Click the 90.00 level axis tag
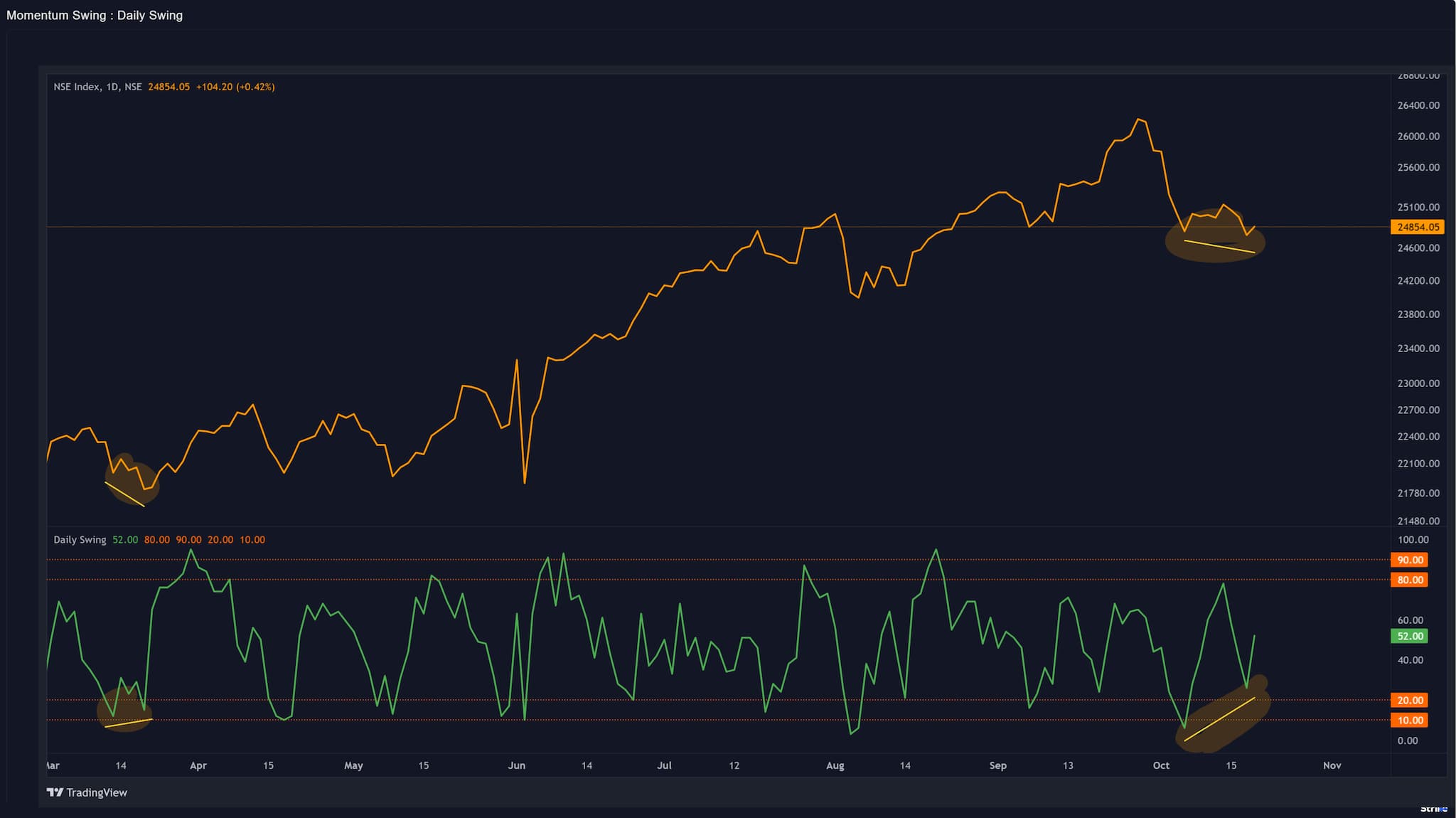Image resolution: width=1456 pixels, height=818 pixels. pos(1410,560)
